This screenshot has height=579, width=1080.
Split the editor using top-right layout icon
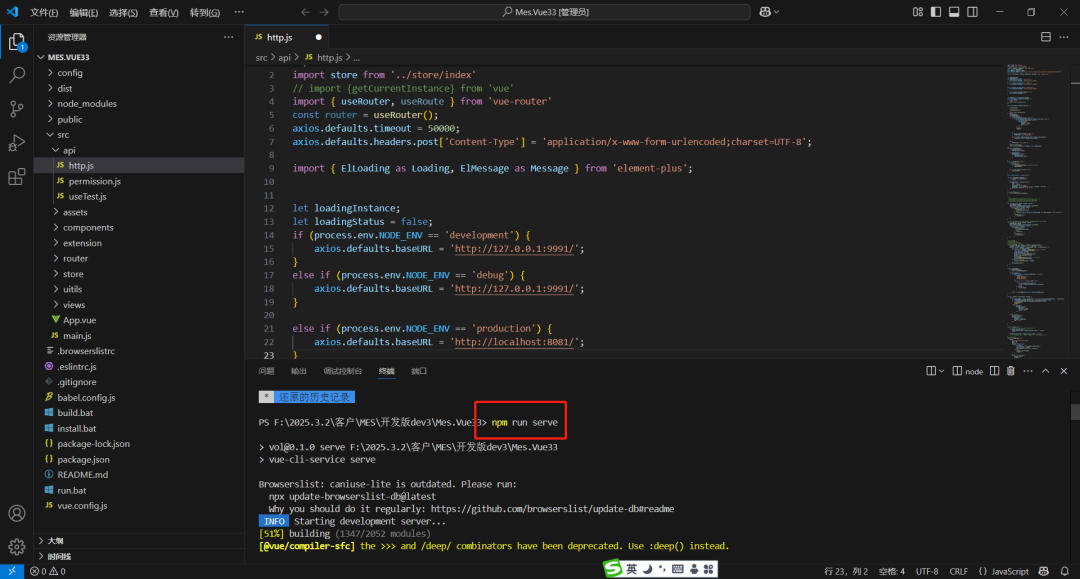pyautogui.click(x=1046, y=37)
